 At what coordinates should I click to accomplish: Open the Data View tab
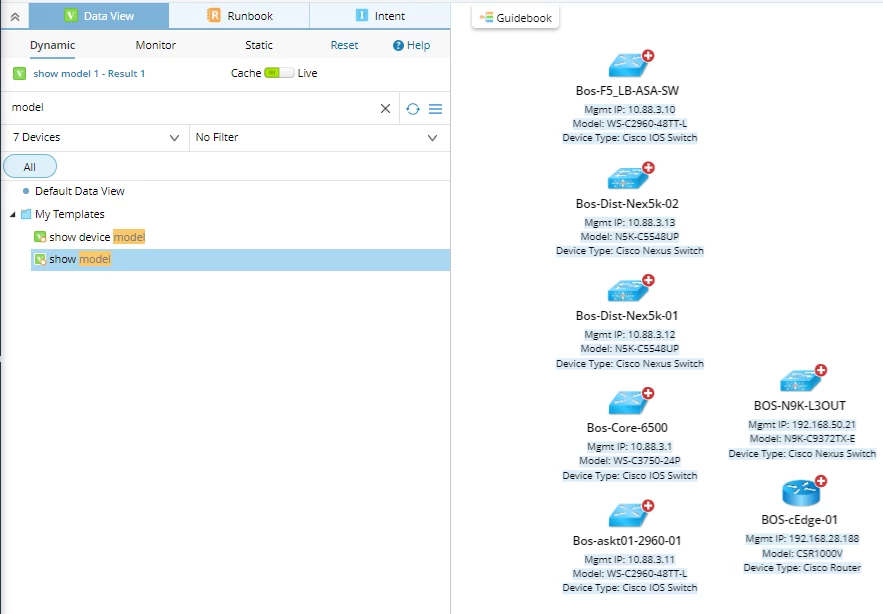[99, 16]
